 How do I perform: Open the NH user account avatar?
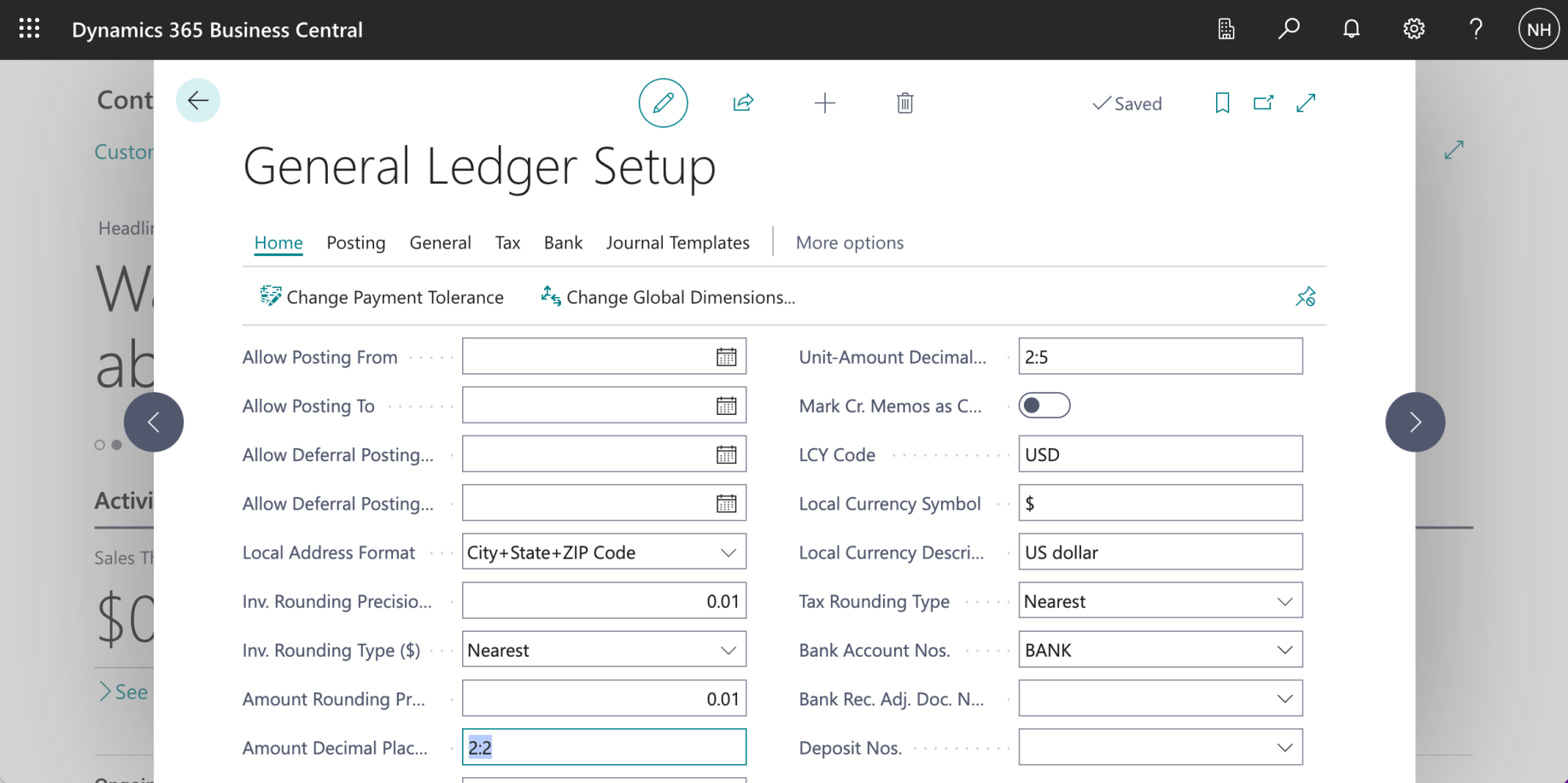point(1539,29)
